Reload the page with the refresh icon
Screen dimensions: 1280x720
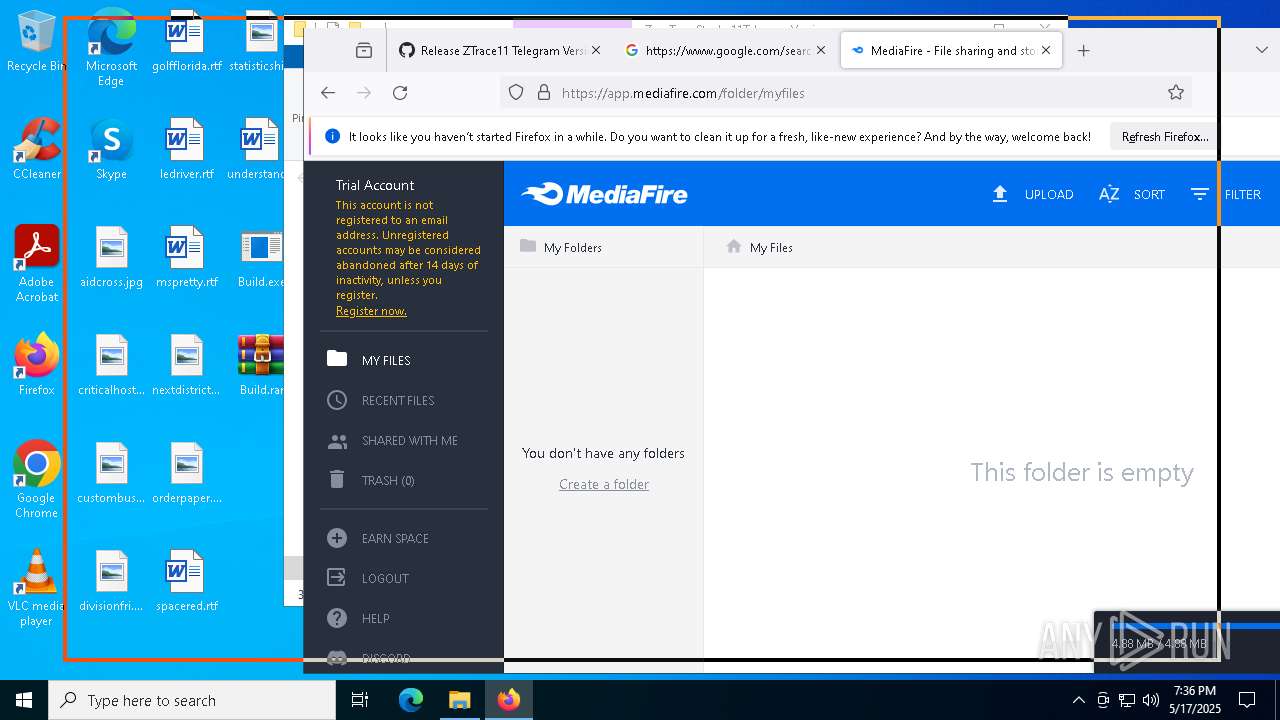tap(400, 93)
